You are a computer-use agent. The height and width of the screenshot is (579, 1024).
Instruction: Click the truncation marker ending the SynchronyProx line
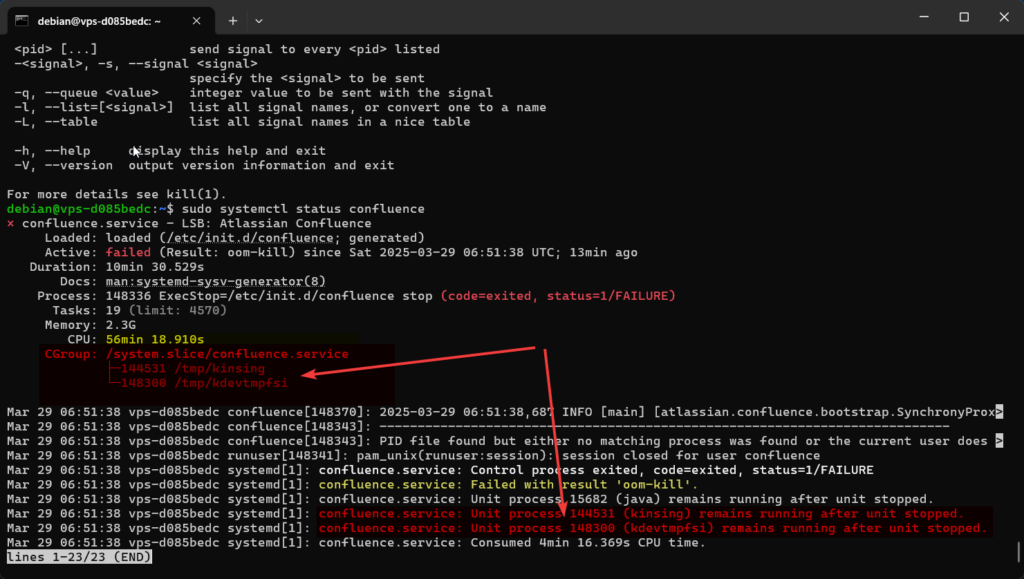click(999, 412)
